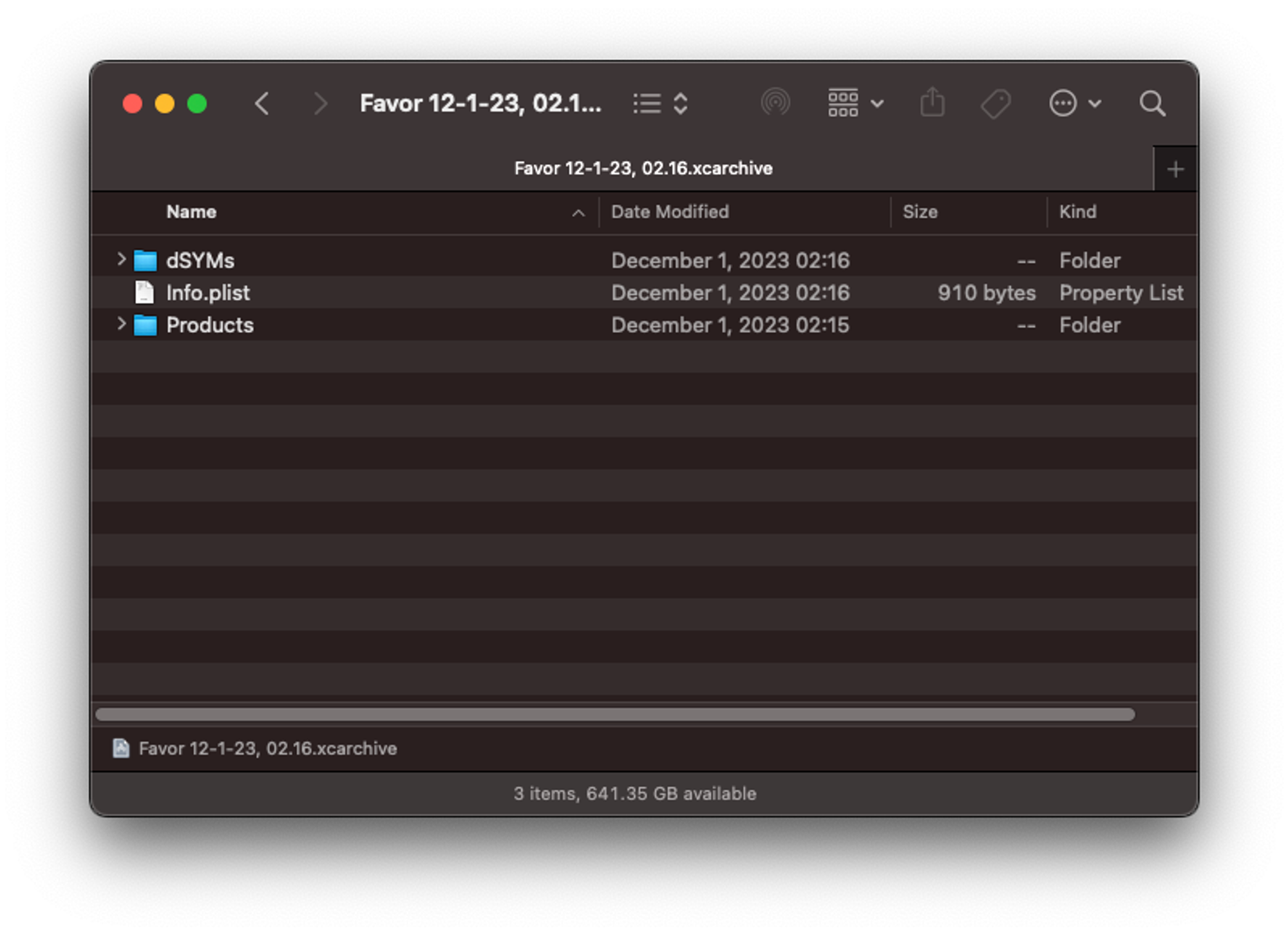Open the list view options switcher
This screenshot has height=935, width=1288.
pyautogui.click(x=660, y=103)
